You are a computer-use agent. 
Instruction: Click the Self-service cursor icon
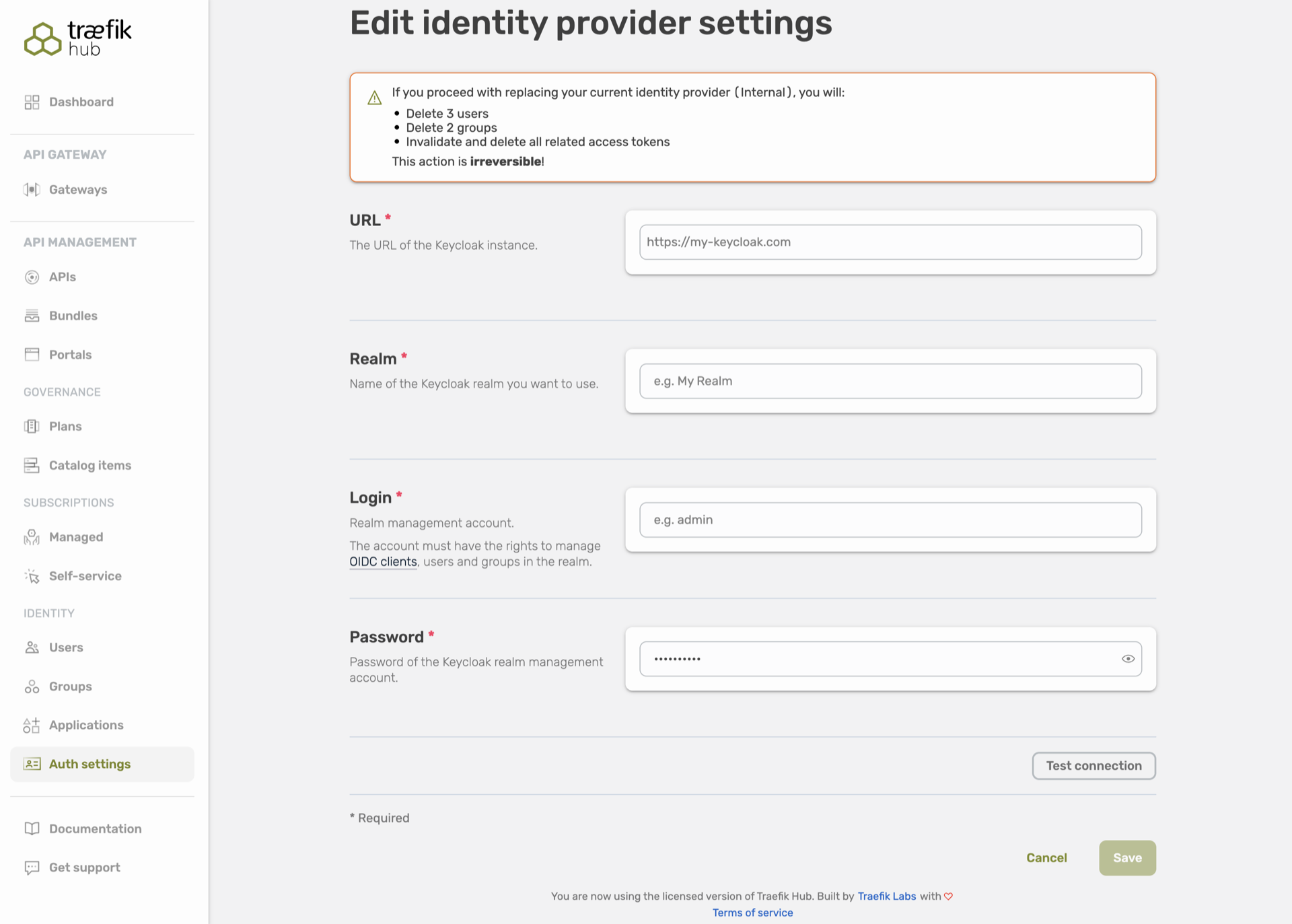32,576
